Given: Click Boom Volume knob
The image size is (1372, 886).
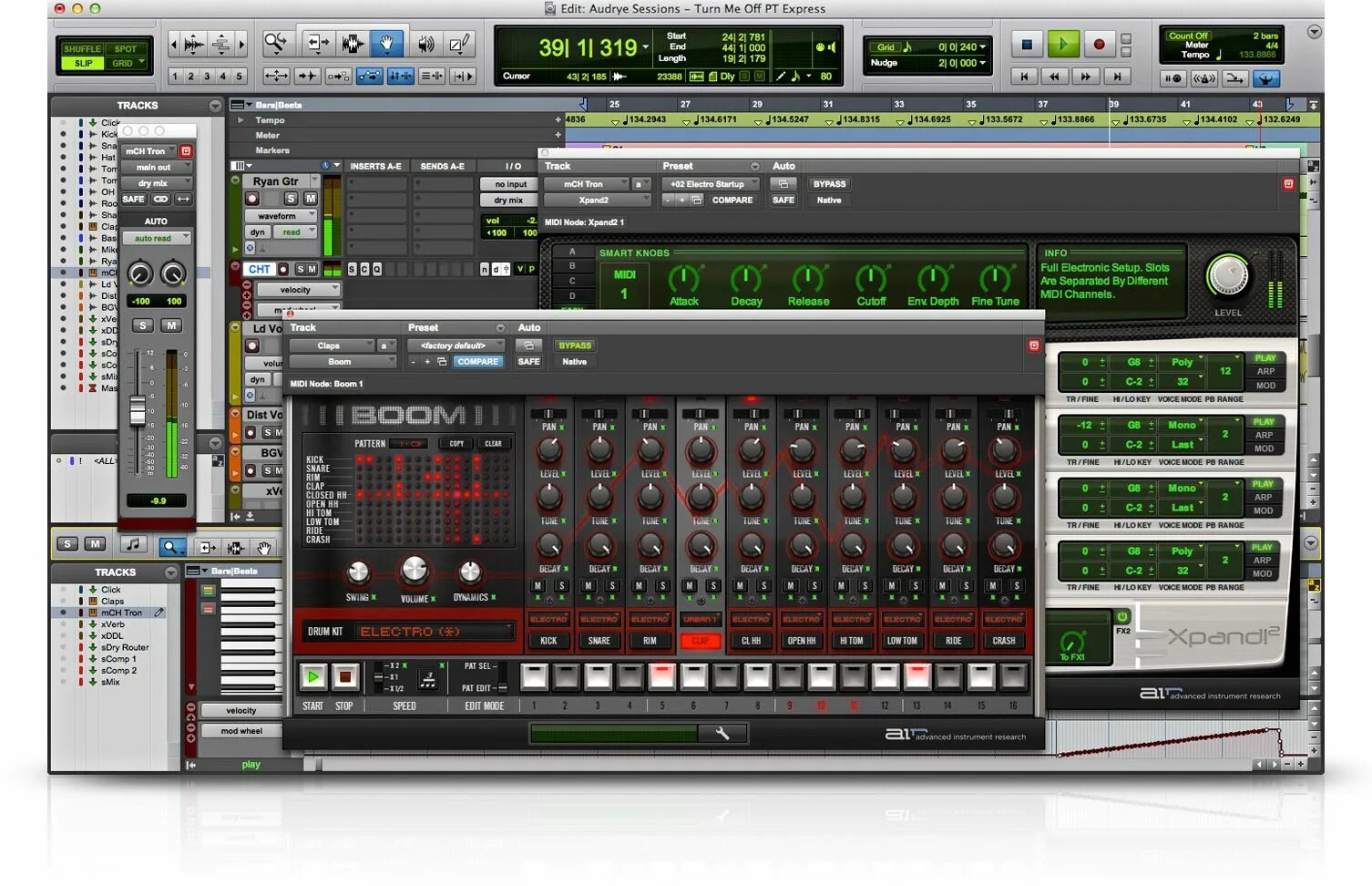Looking at the screenshot, I should pyautogui.click(x=415, y=570).
